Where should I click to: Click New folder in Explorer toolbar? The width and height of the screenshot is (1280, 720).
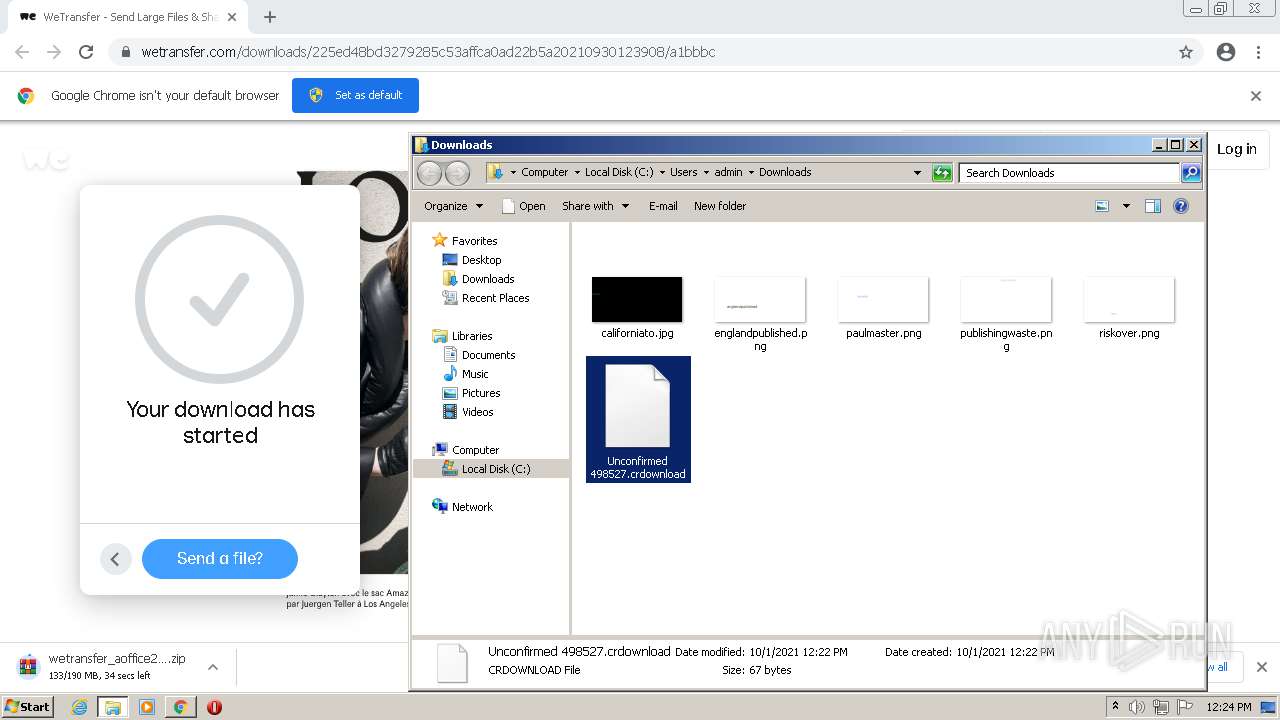point(720,206)
